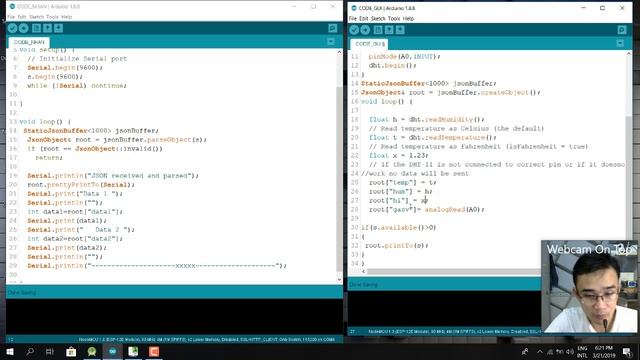Open Microsoft Store taskbar icon
This screenshot has width=640, height=360.
tap(71, 351)
